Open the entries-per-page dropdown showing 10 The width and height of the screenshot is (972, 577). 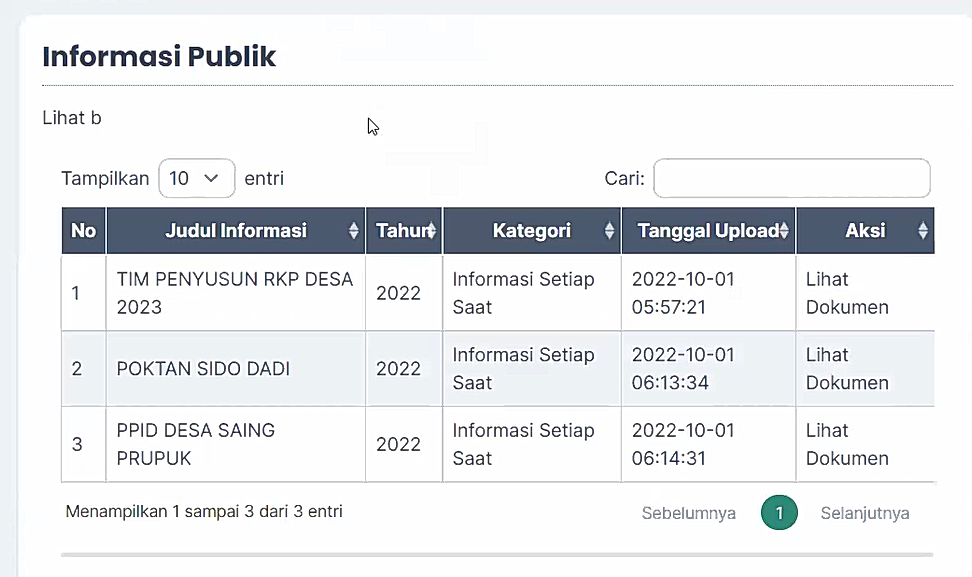[196, 178]
